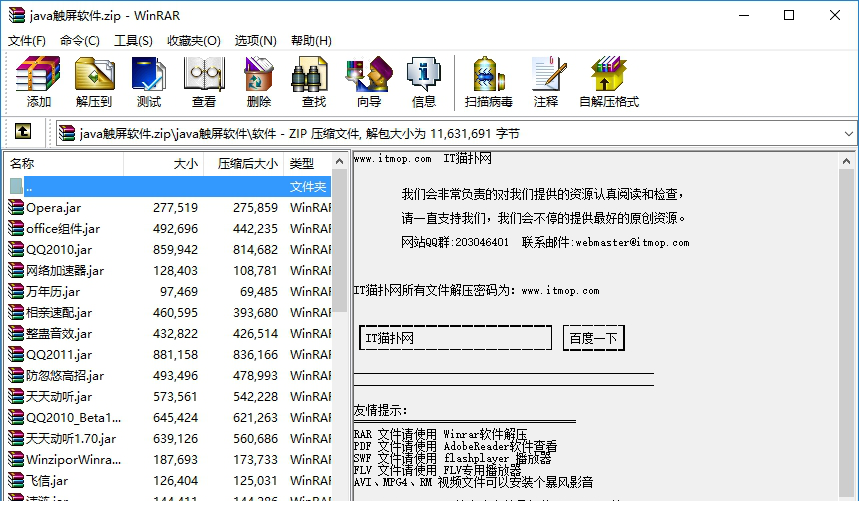Sort by the 大小 column header
This screenshot has height=521, width=859.
point(164,163)
